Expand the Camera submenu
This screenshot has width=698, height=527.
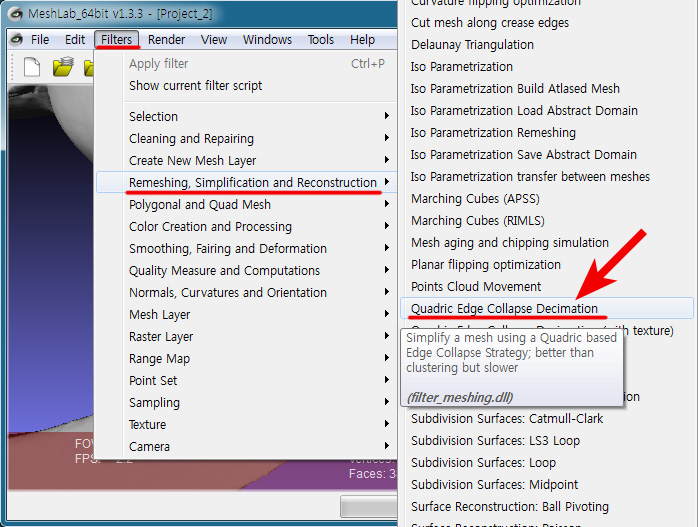pyautogui.click(x=246, y=446)
